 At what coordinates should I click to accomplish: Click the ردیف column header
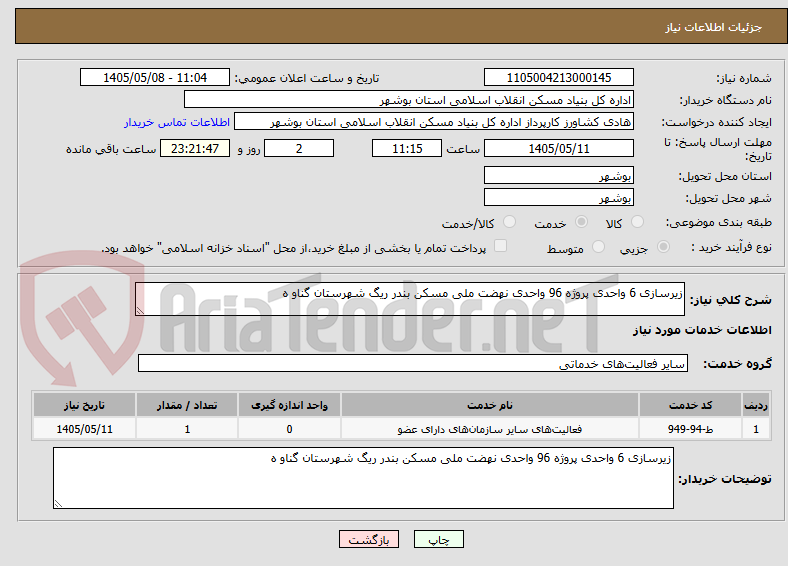(756, 405)
